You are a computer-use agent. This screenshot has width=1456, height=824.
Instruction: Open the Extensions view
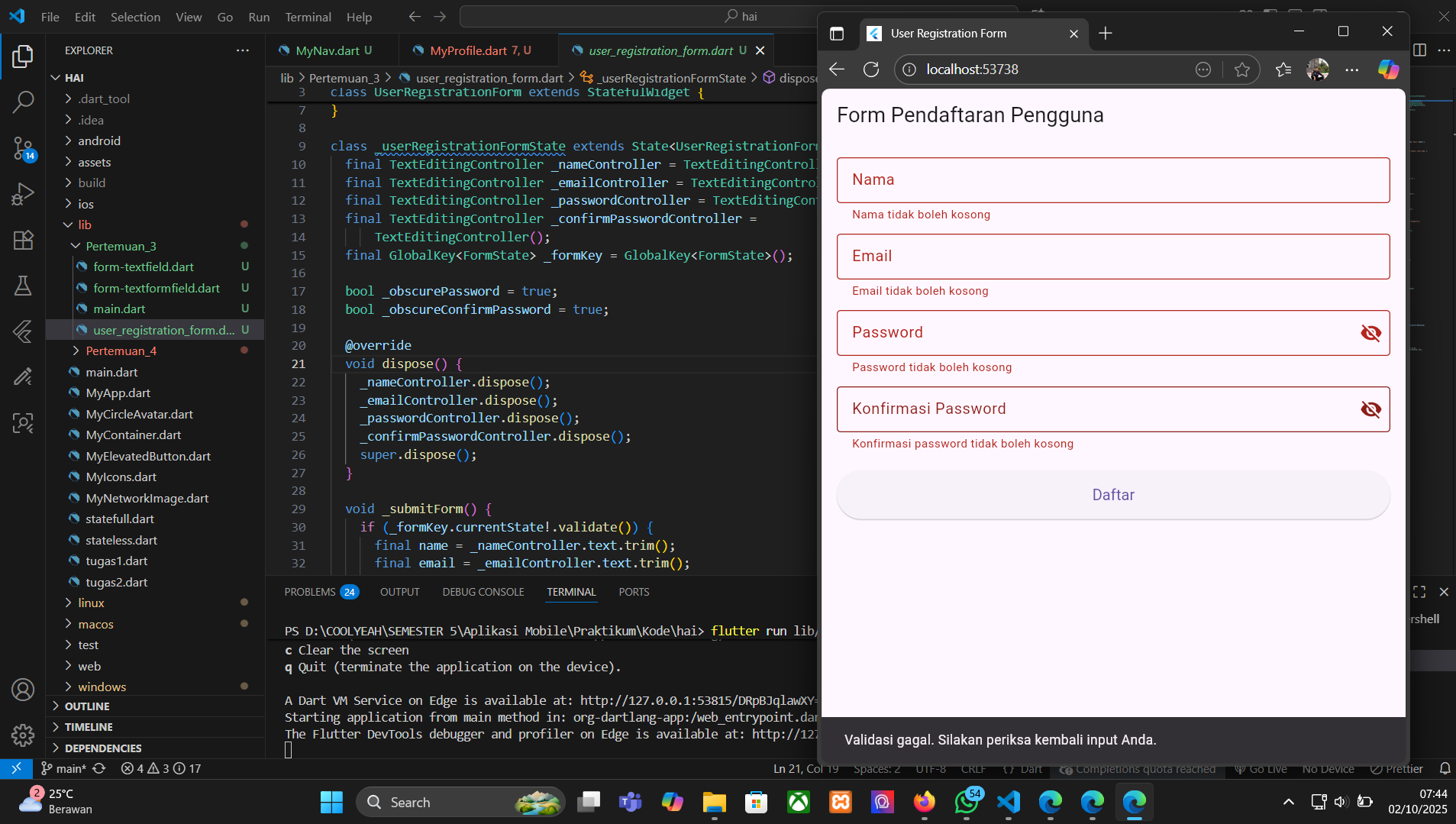pyautogui.click(x=23, y=240)
